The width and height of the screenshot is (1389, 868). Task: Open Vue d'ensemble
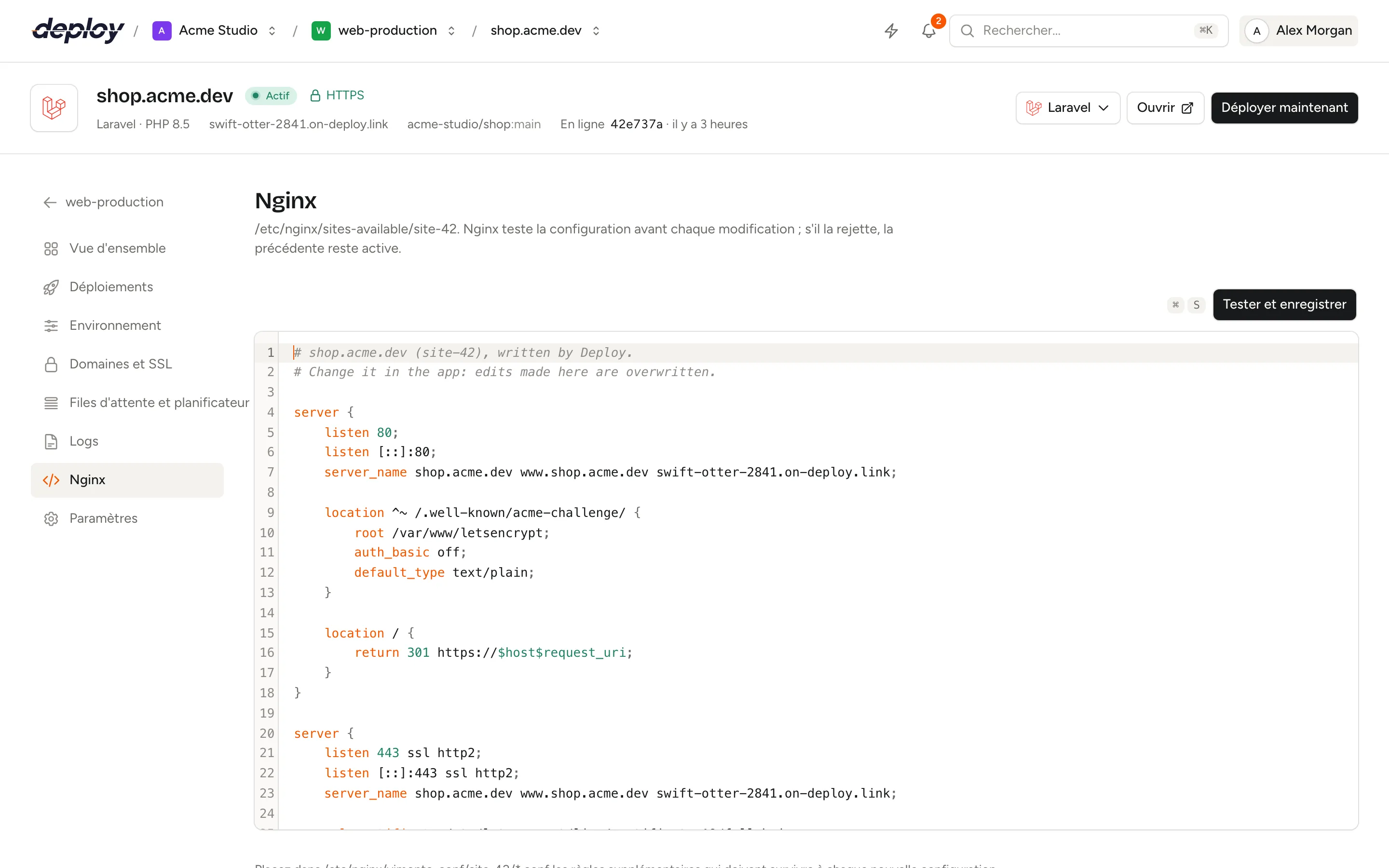coord(127,248)
